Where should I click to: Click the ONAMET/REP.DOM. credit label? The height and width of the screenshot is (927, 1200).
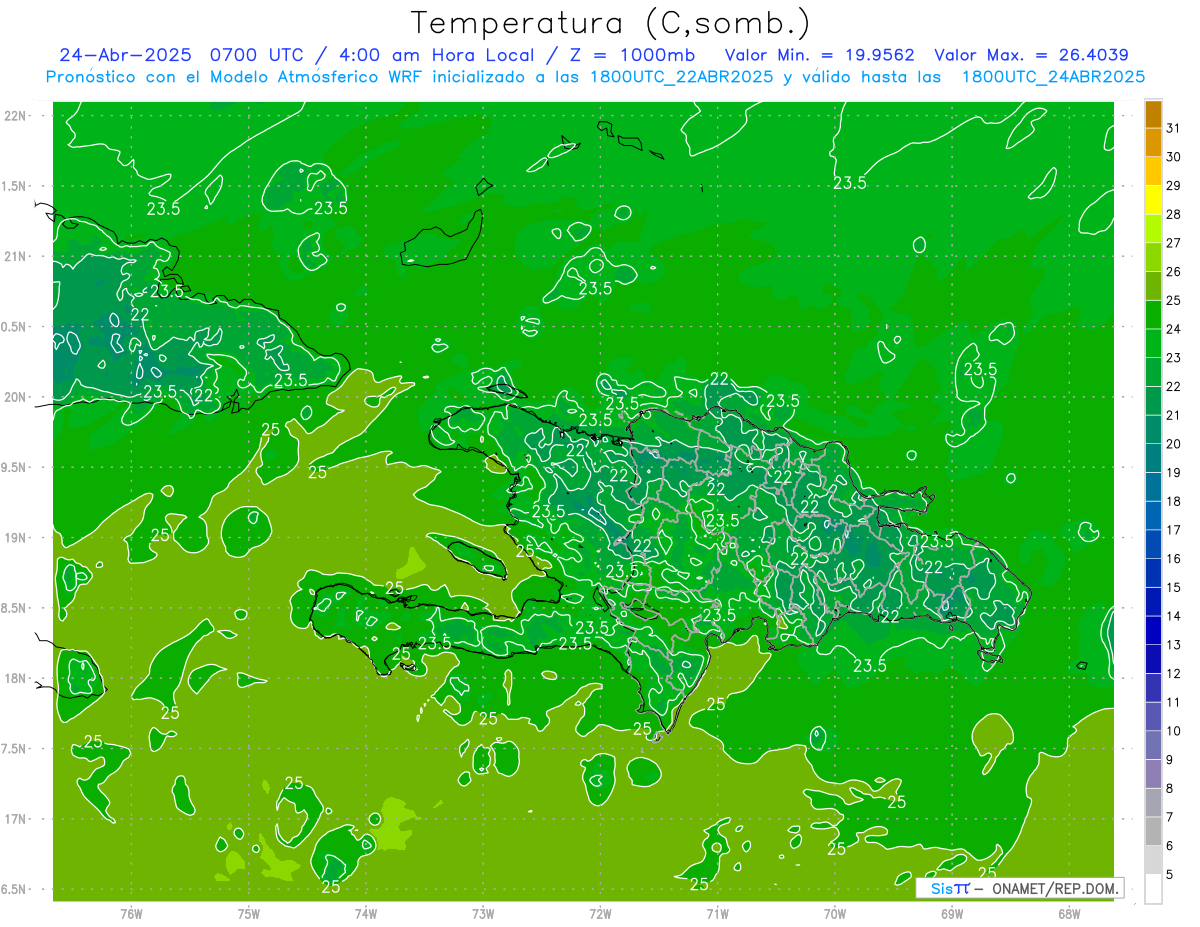point(1055,888)
